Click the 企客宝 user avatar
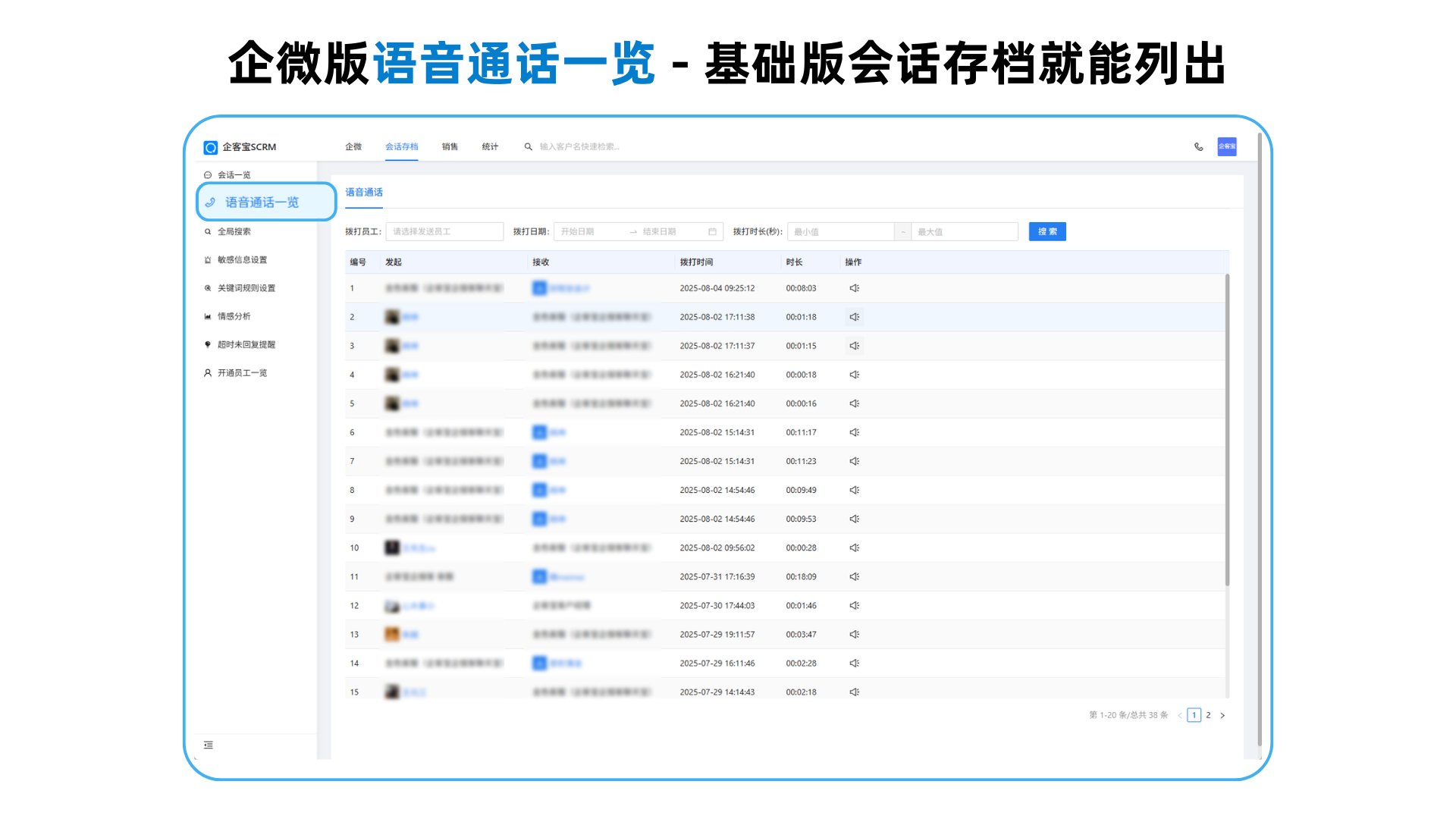The width and height of the screenshot is (1456, 819). click(1226, 146)
